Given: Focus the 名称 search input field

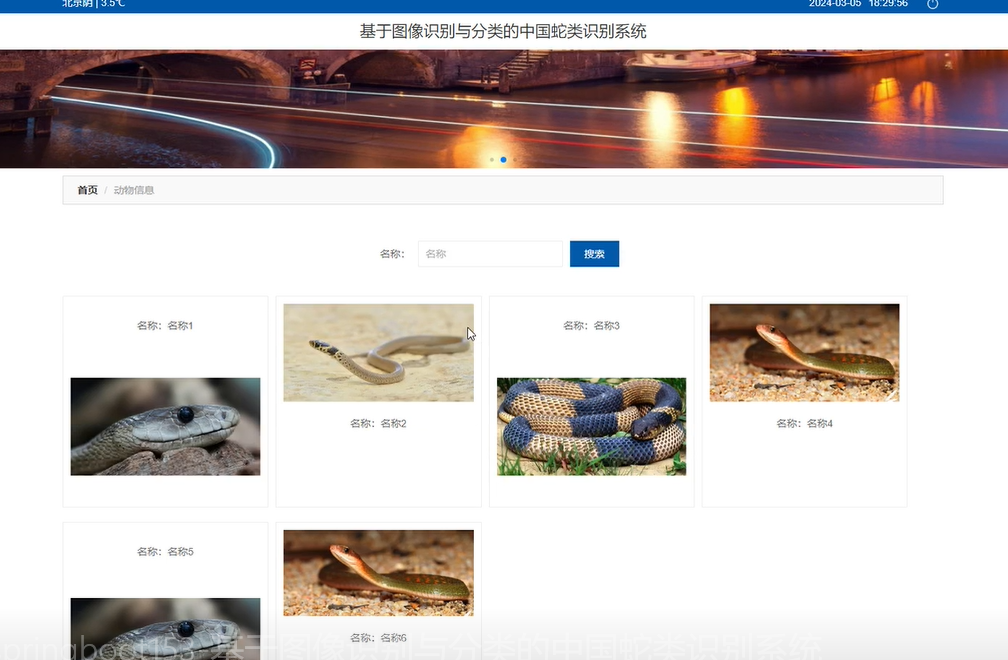Looking at the screenshot, I should (490, 254).
